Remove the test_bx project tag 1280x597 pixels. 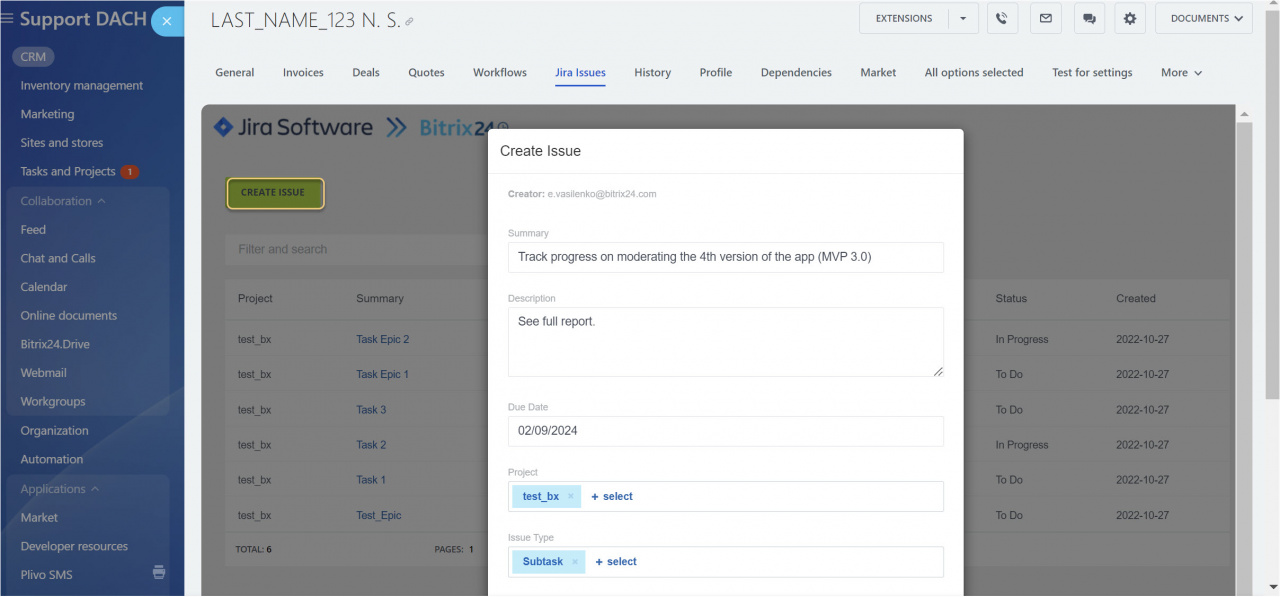[x=571, y=496]
